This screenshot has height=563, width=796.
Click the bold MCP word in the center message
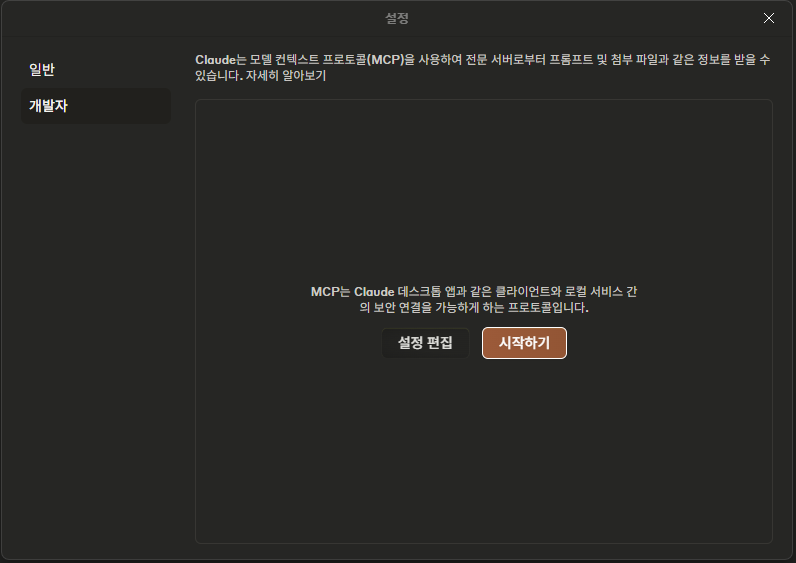[x=325, y=292]
